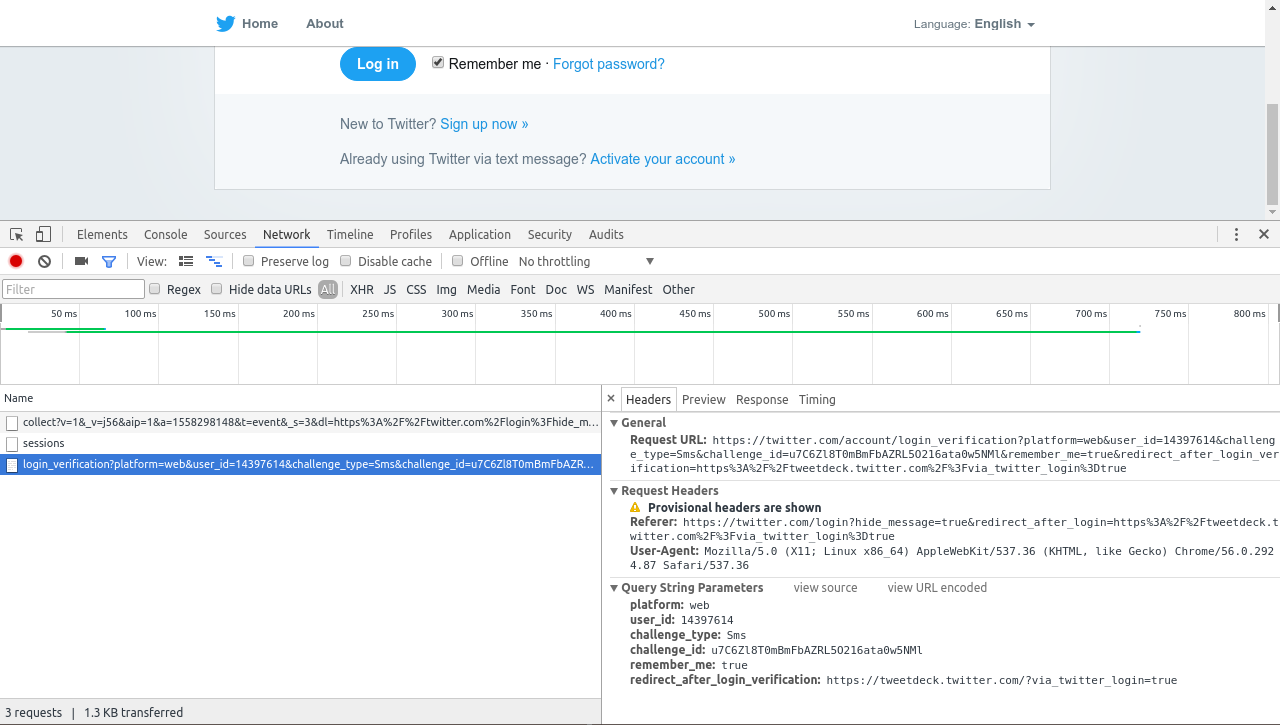Click the Log in button

pyautogui.click(x=378, y=64)
